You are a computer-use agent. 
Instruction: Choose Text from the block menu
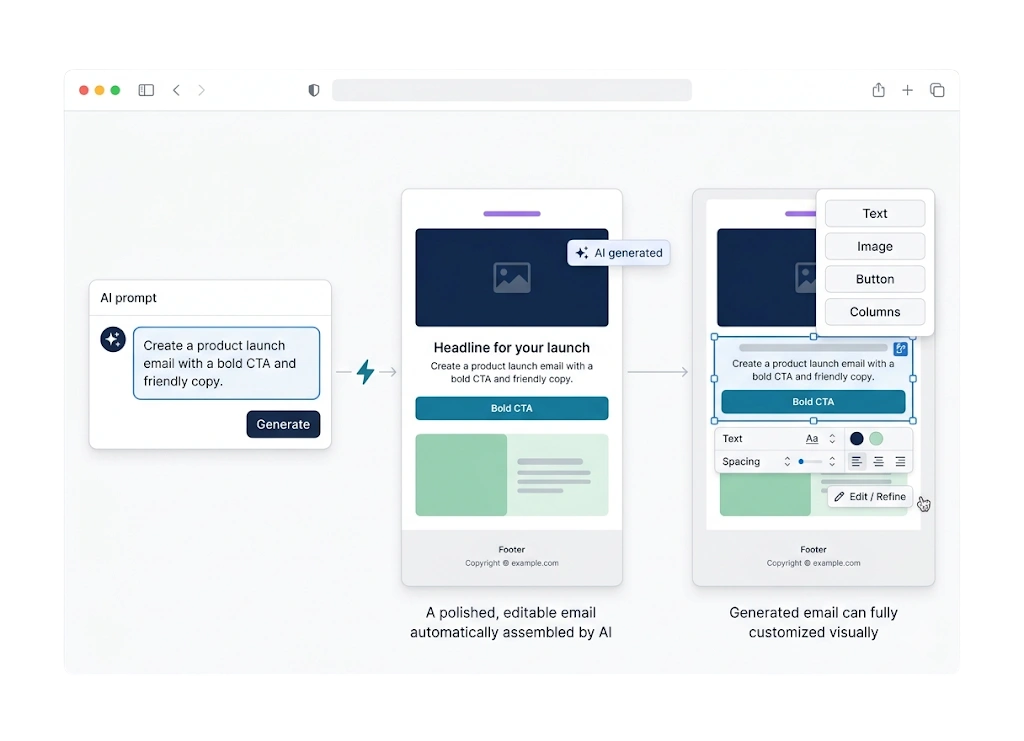pos(875,213)
